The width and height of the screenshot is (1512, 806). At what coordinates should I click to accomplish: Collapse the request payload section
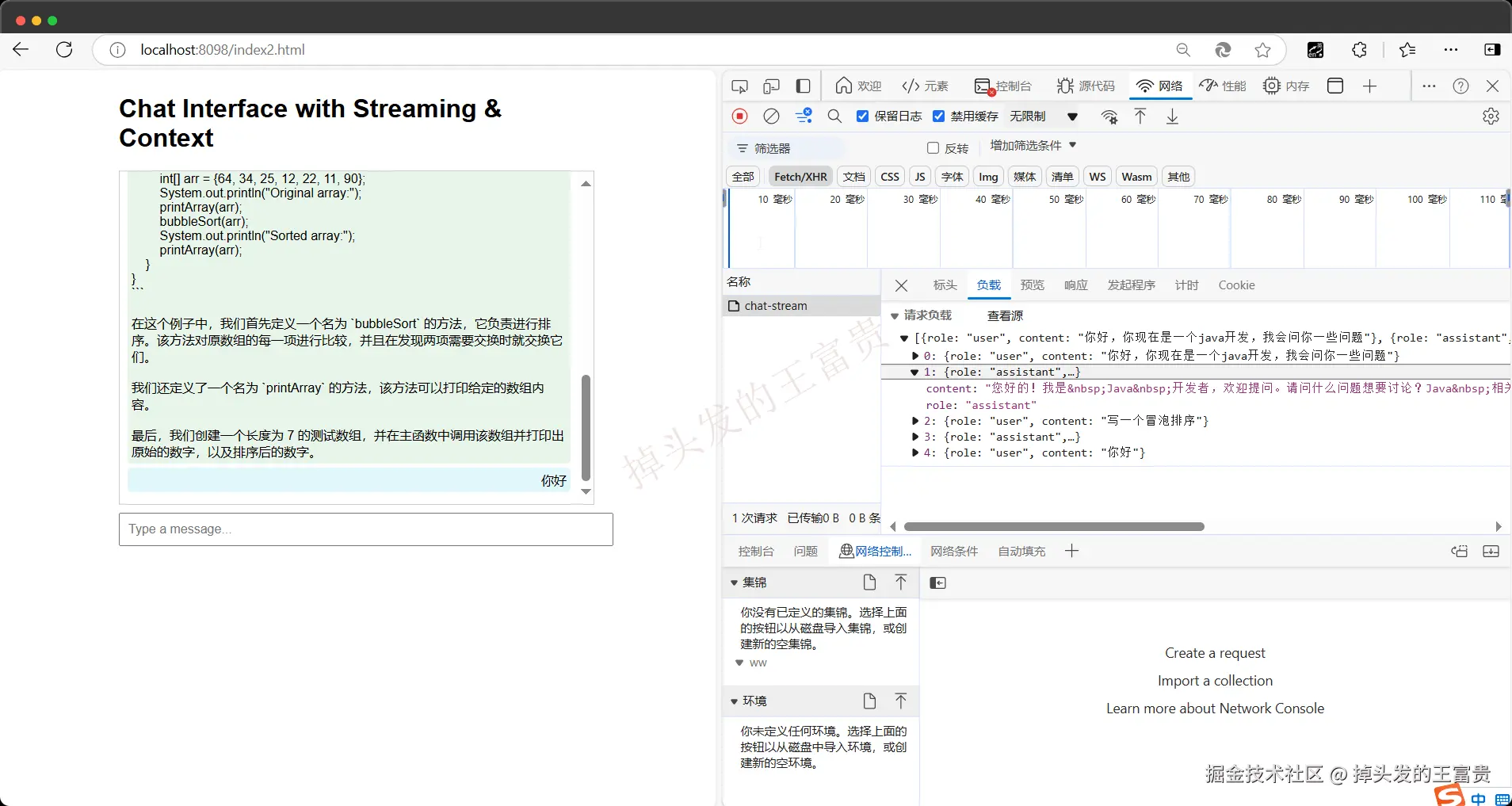(895, 316)
